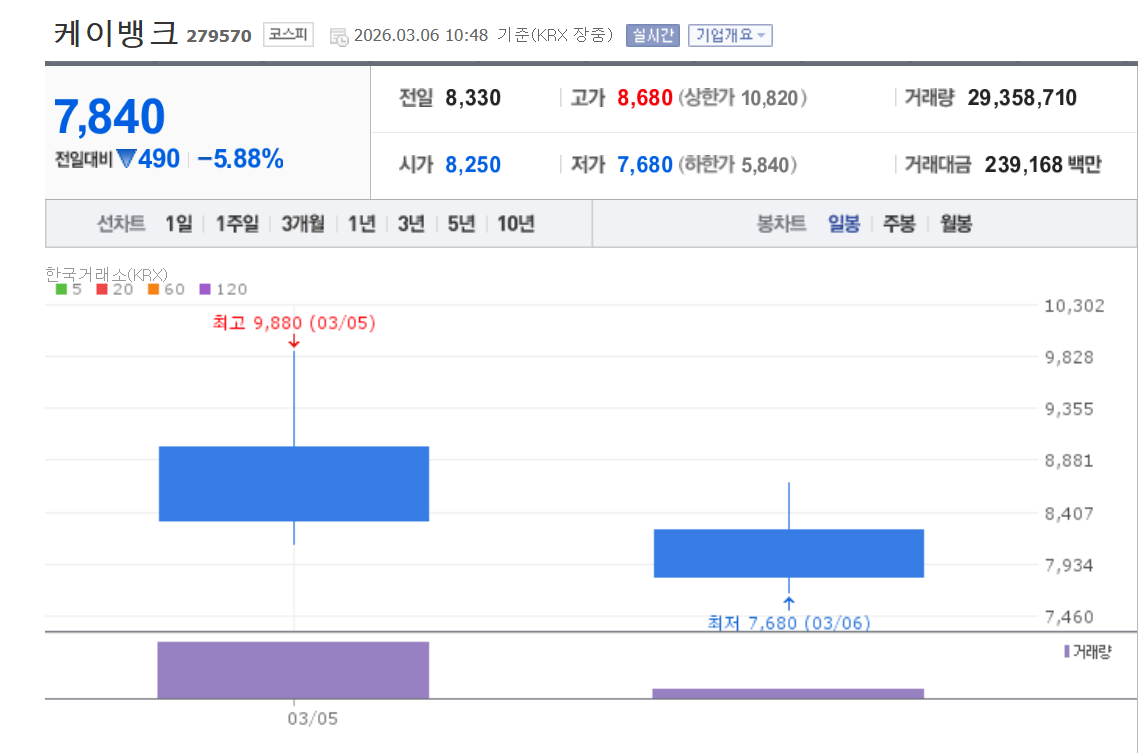The width and height of the screenshot is (1138, 753).
Task: Select the 3년 line chart tab
Action: point(412,223)
